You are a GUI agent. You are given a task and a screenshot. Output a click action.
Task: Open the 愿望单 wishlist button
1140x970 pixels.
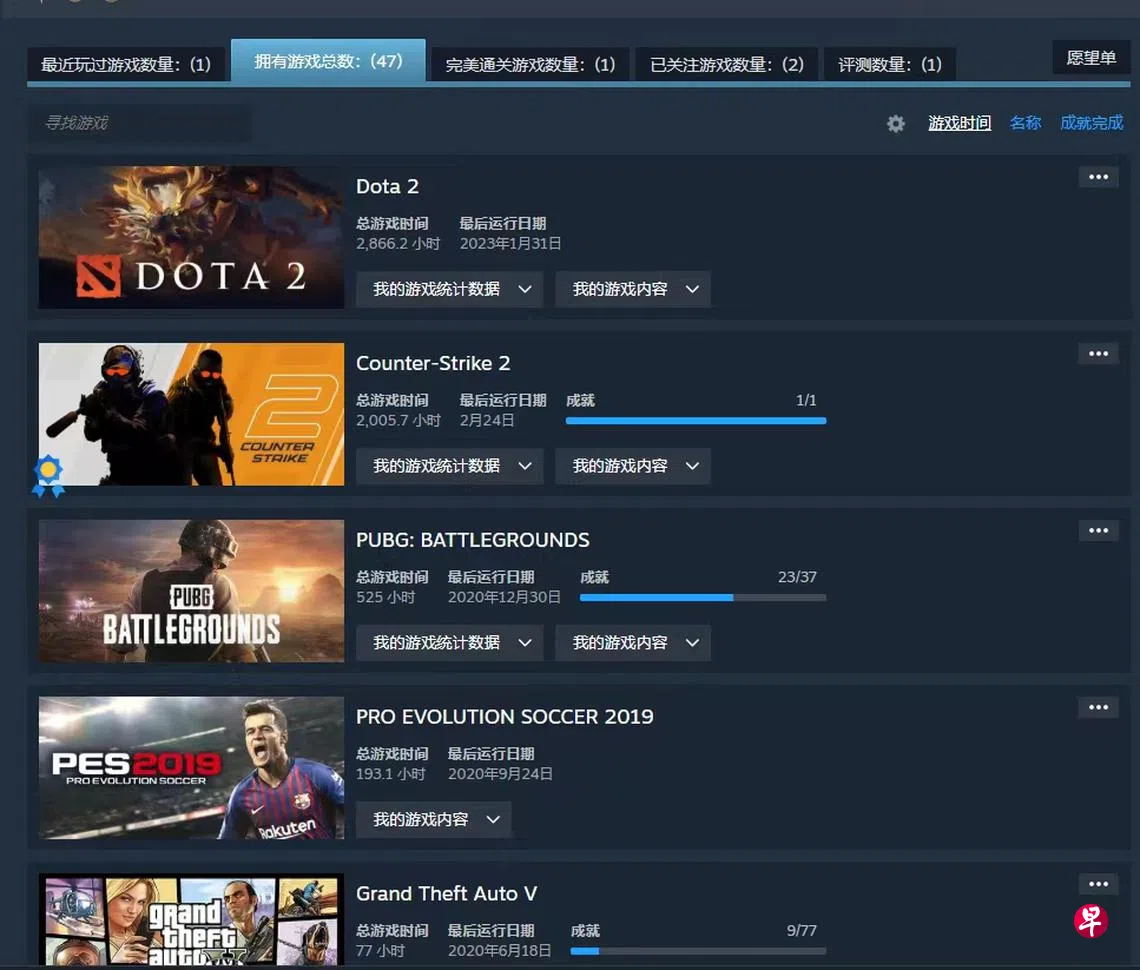1091,58
